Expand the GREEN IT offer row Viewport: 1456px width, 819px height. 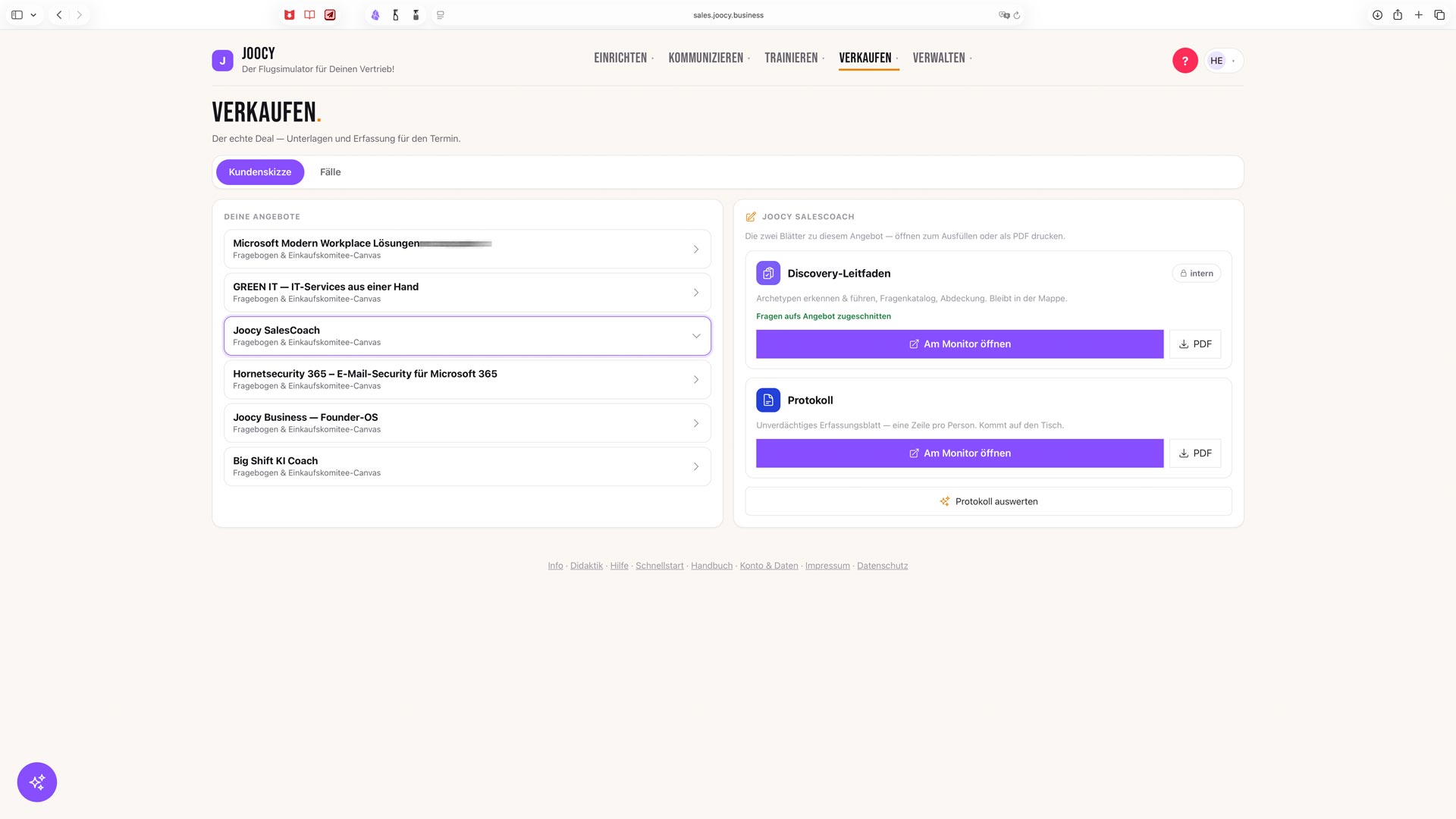467,293
